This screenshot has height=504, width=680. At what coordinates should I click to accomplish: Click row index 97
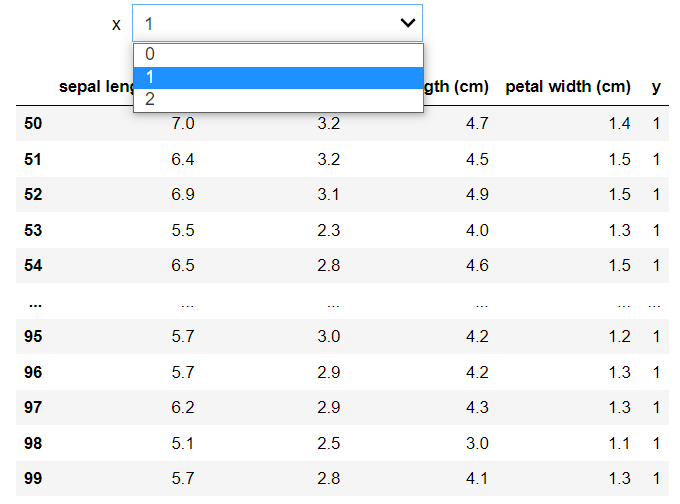click(x=33, y=407)
